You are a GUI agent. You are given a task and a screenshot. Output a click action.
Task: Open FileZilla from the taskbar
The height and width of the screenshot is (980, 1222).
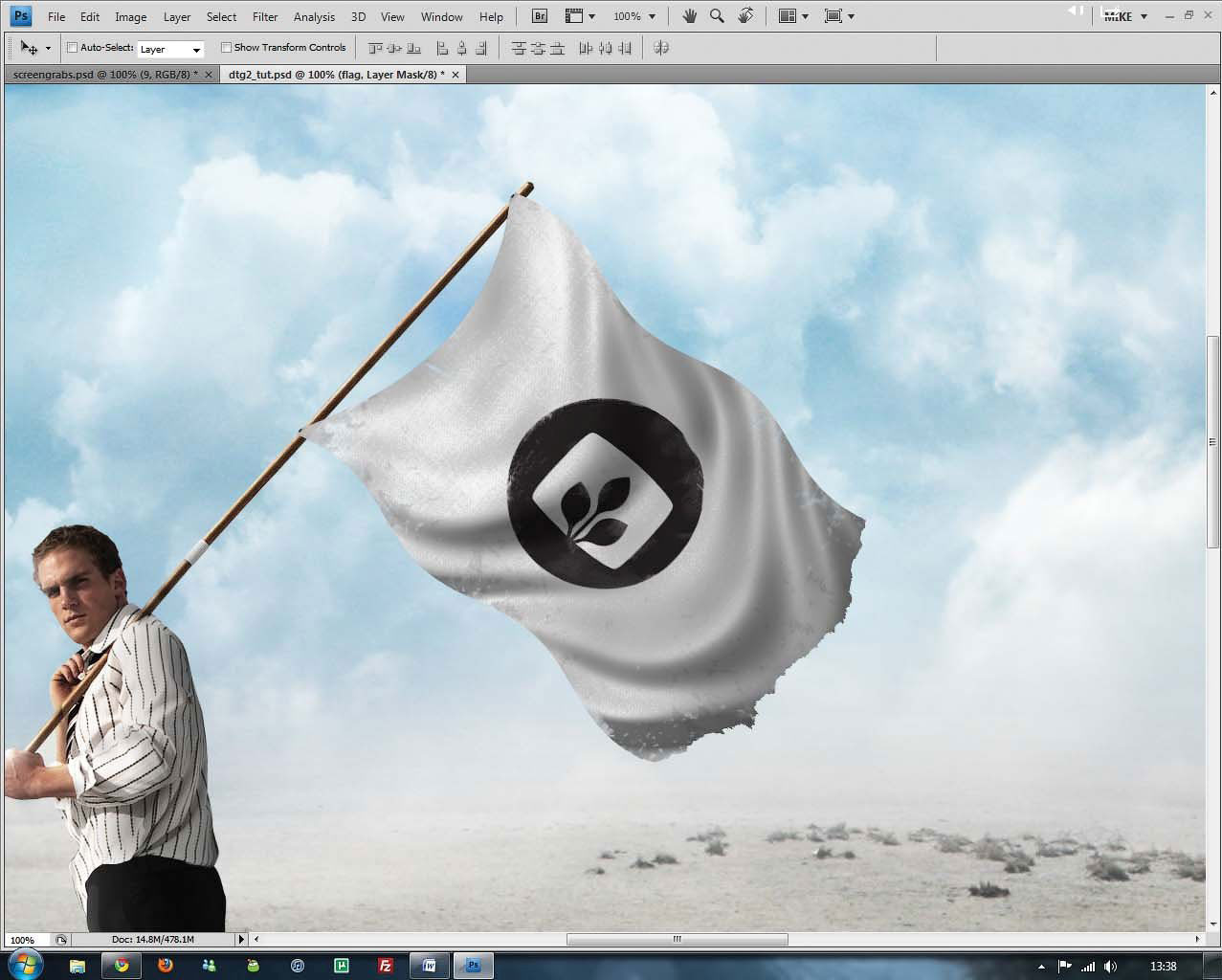pyautogui.click(x=386, y=966)
